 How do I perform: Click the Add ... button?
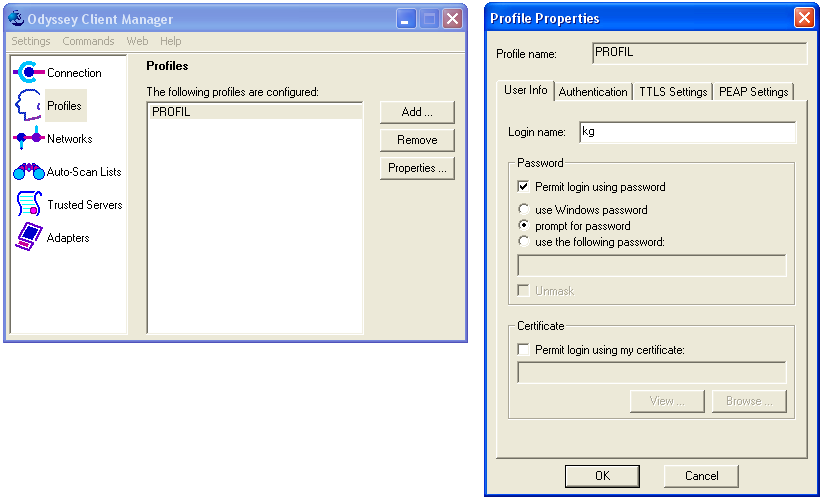tap(417, 112)
